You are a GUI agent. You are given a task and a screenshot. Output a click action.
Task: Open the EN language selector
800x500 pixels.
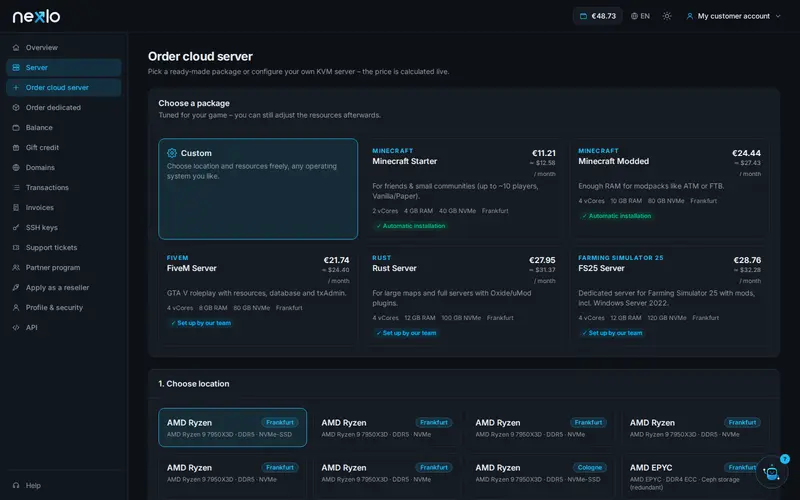coord(640,16)
